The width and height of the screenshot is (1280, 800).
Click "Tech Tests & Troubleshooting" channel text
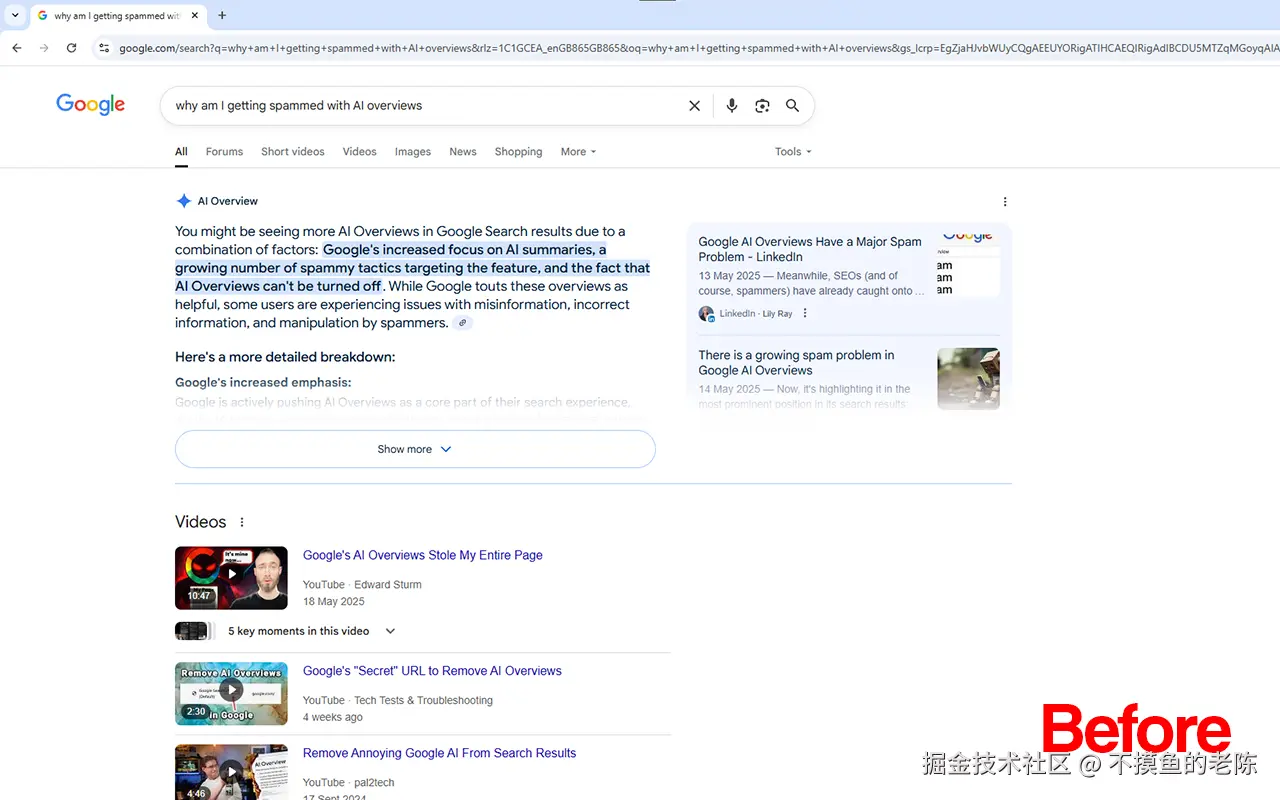point(423,701)
